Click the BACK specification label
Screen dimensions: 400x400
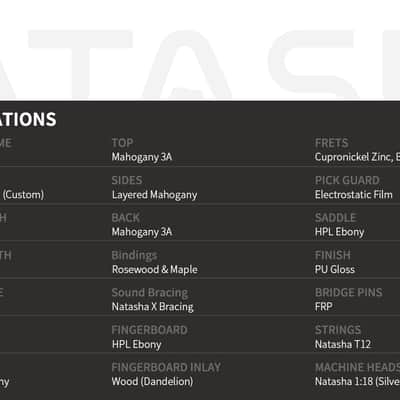click(125, 218)
